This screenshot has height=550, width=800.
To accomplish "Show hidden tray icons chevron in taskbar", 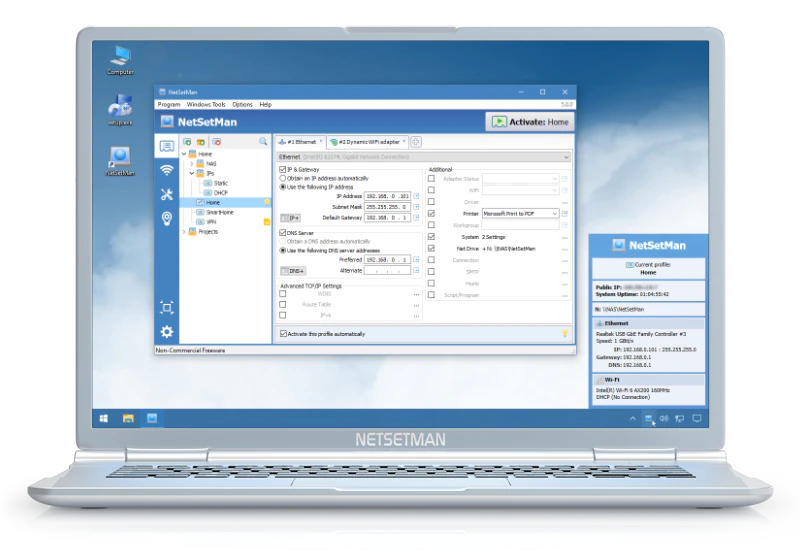I will [633, 418].
